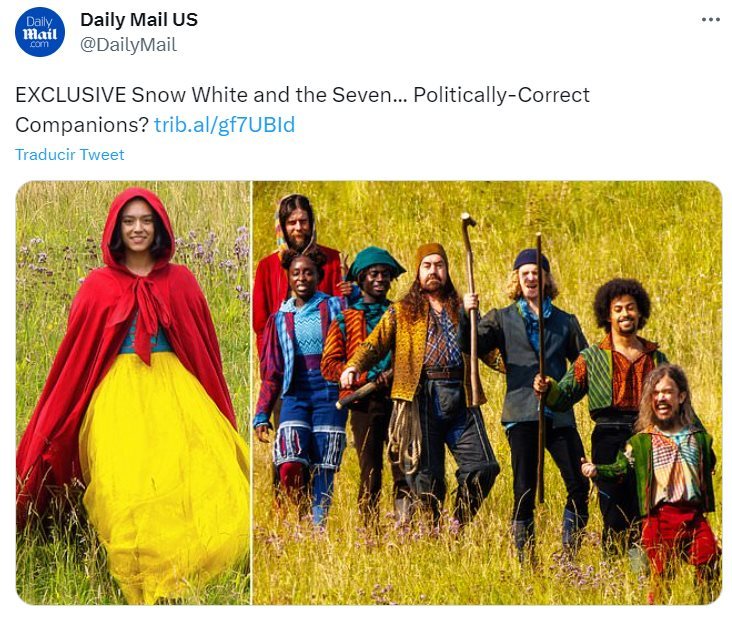This screenshot has width=732, height=618.
Task: Click Traducir Tweet to translate
Action: 70,154
